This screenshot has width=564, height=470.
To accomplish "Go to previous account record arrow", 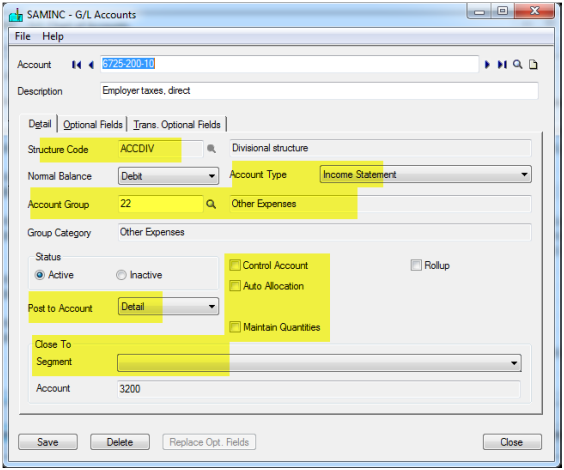I will (91, 65).
